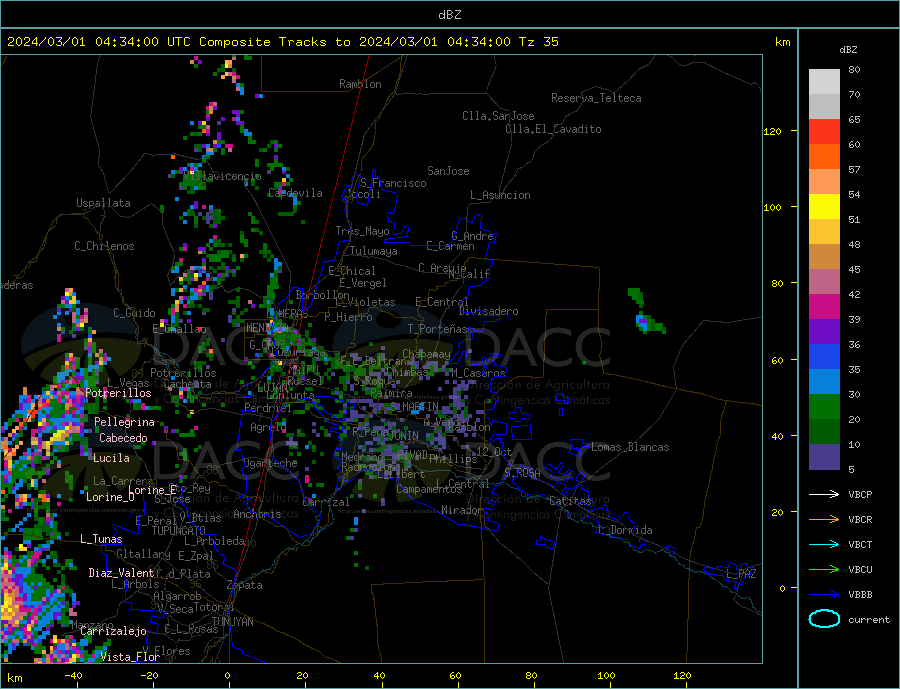
Task: Click the Tulumaya place label
Action: 374,251
